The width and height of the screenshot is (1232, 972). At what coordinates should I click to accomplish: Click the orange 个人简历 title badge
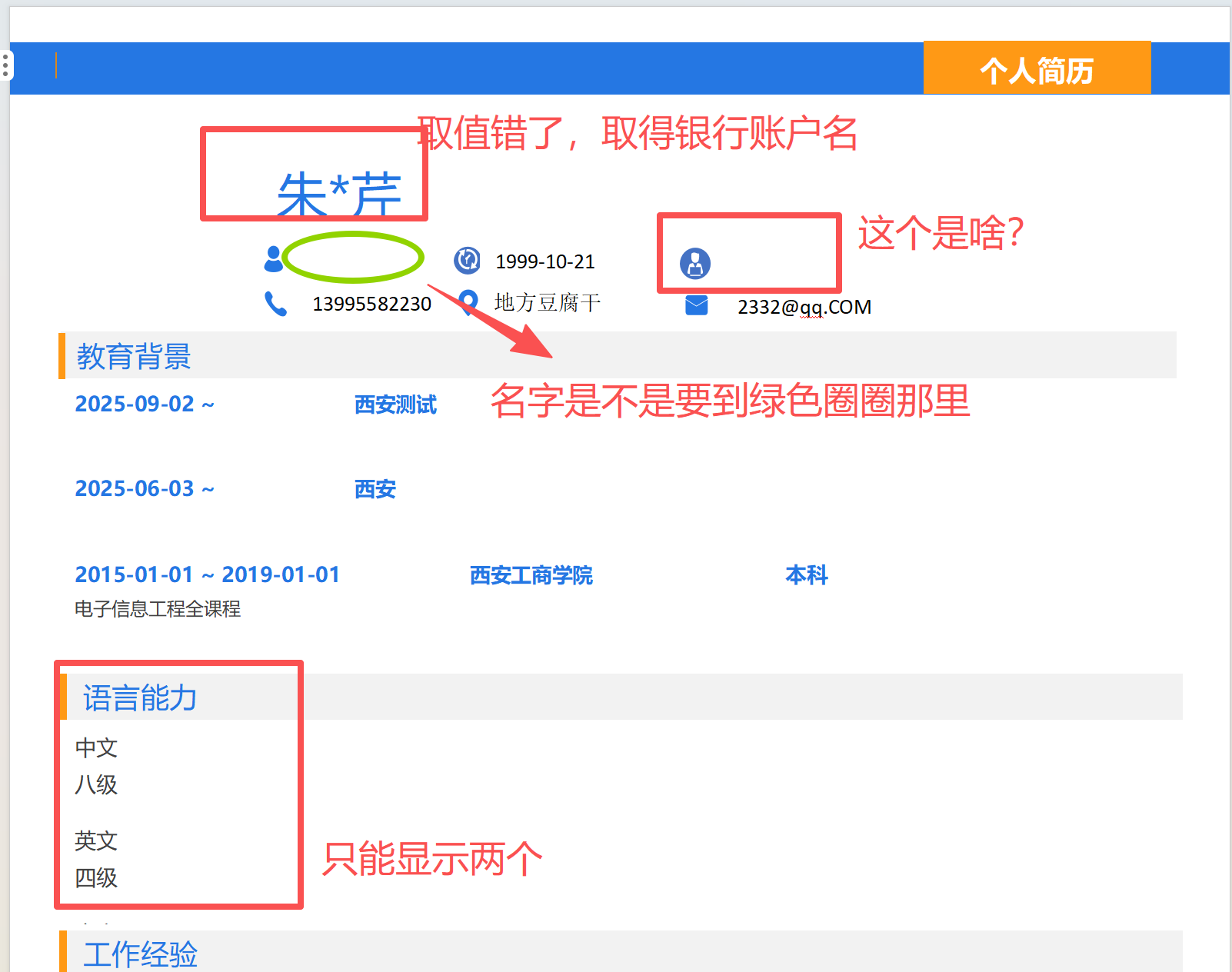[1036, 69]
